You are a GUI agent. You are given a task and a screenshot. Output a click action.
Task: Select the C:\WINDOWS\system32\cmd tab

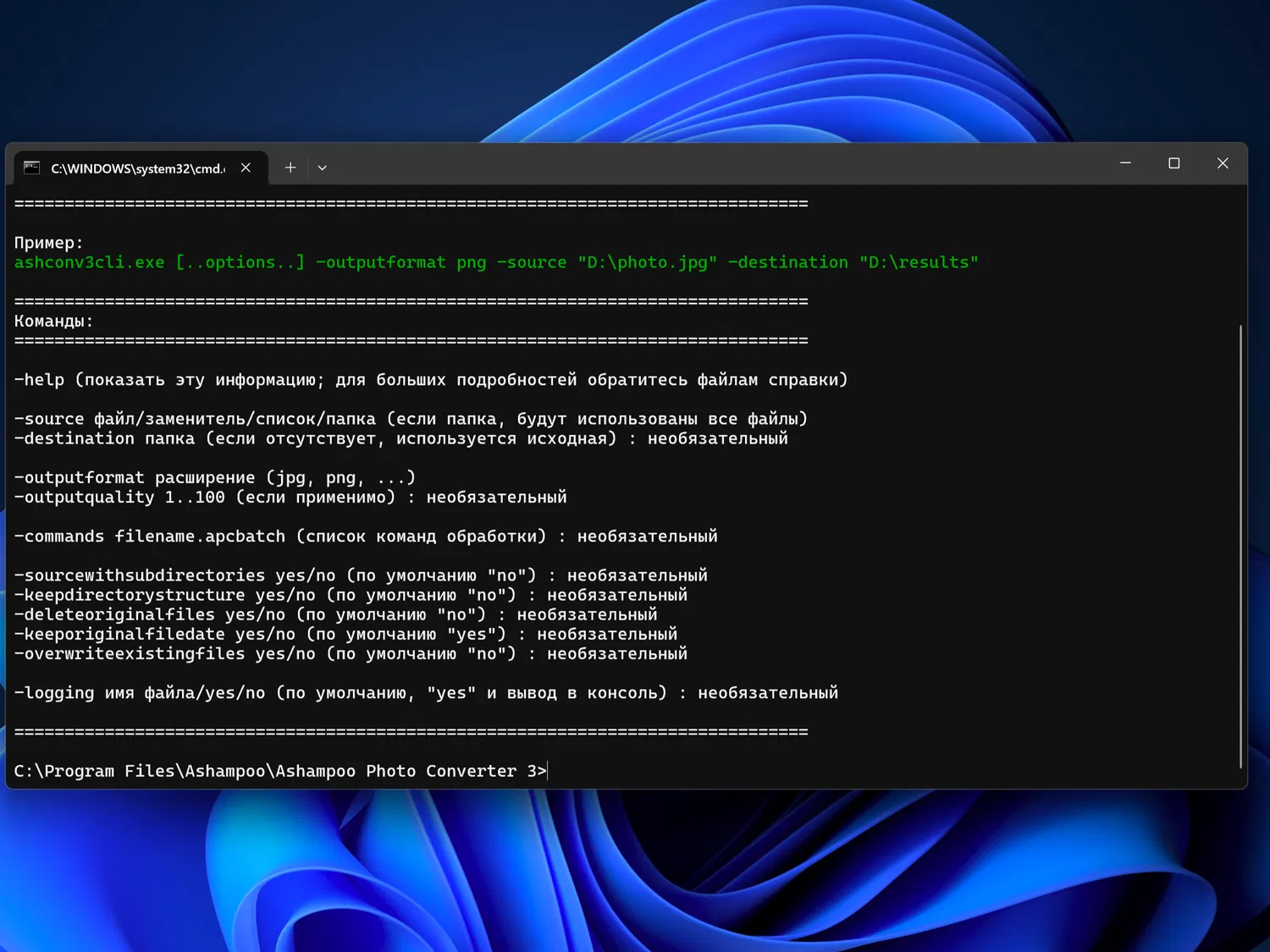point(141,168)
